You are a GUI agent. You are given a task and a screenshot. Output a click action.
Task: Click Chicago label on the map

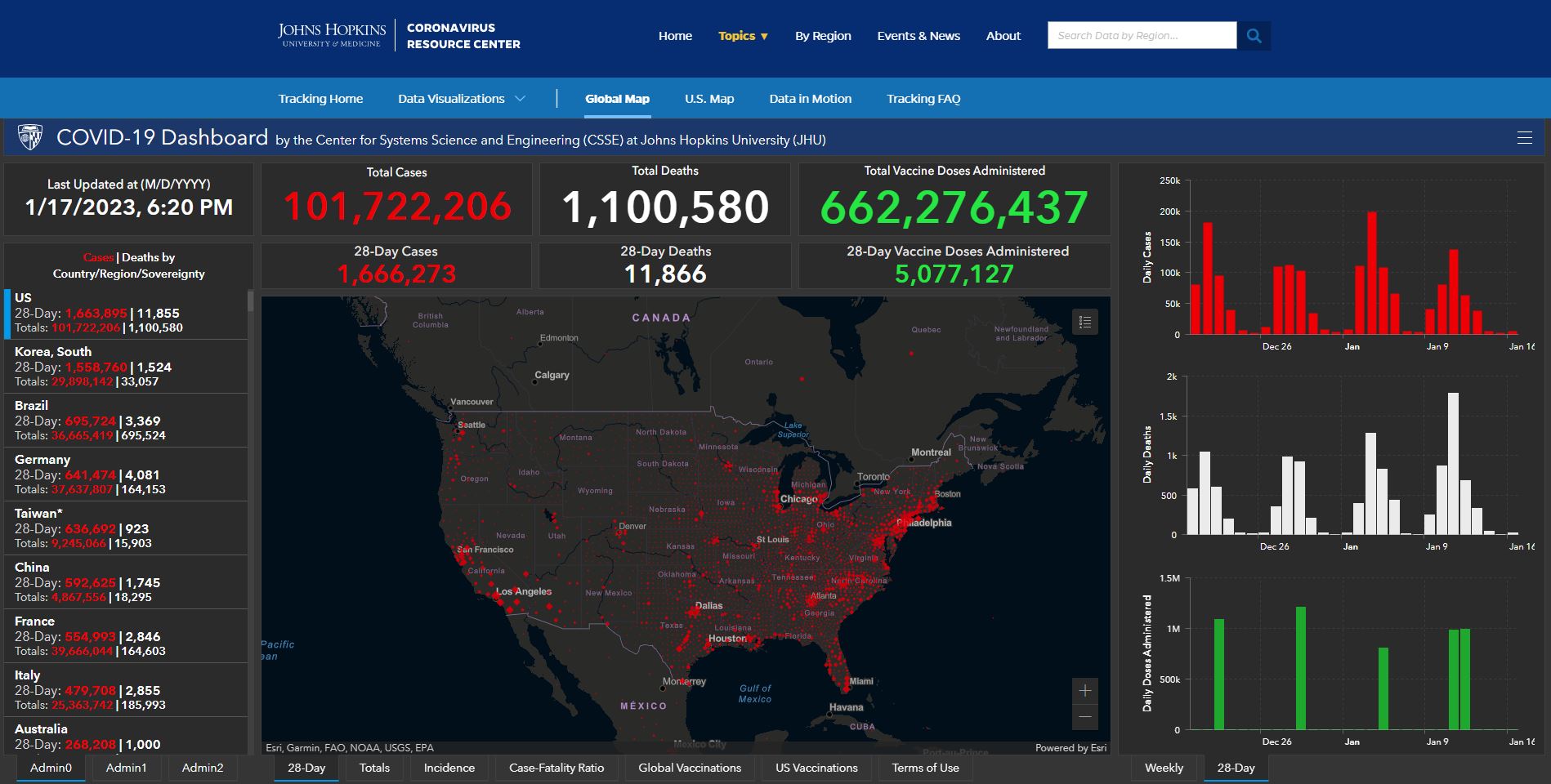pyautogui.click(x=798, y=499)
